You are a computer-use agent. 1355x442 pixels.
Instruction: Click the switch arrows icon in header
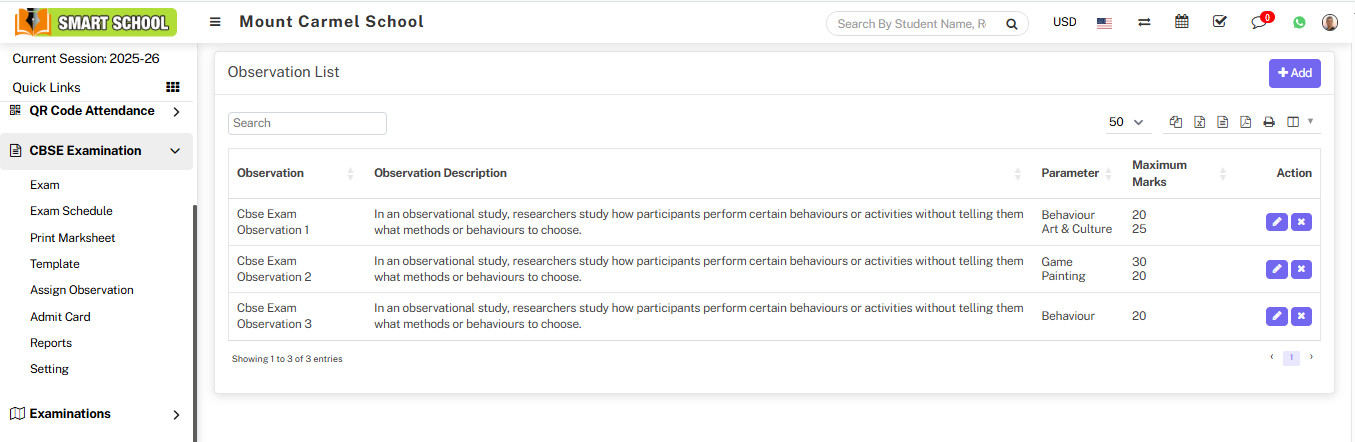tap(1144, 22)
